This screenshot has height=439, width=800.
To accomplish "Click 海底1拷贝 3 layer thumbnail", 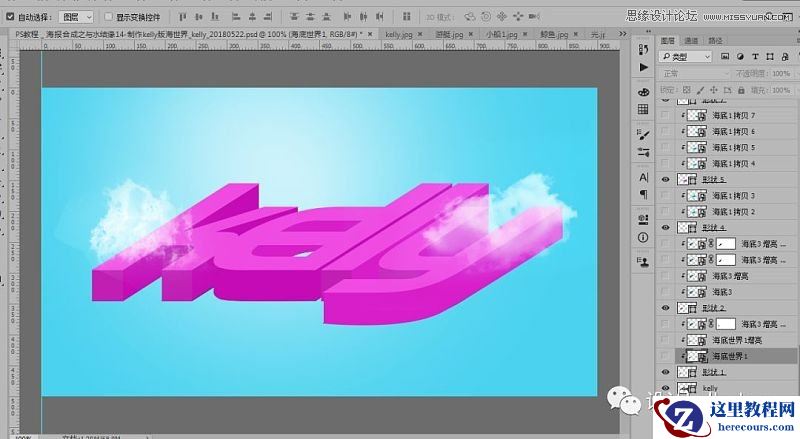I will [x=697, y=196].
